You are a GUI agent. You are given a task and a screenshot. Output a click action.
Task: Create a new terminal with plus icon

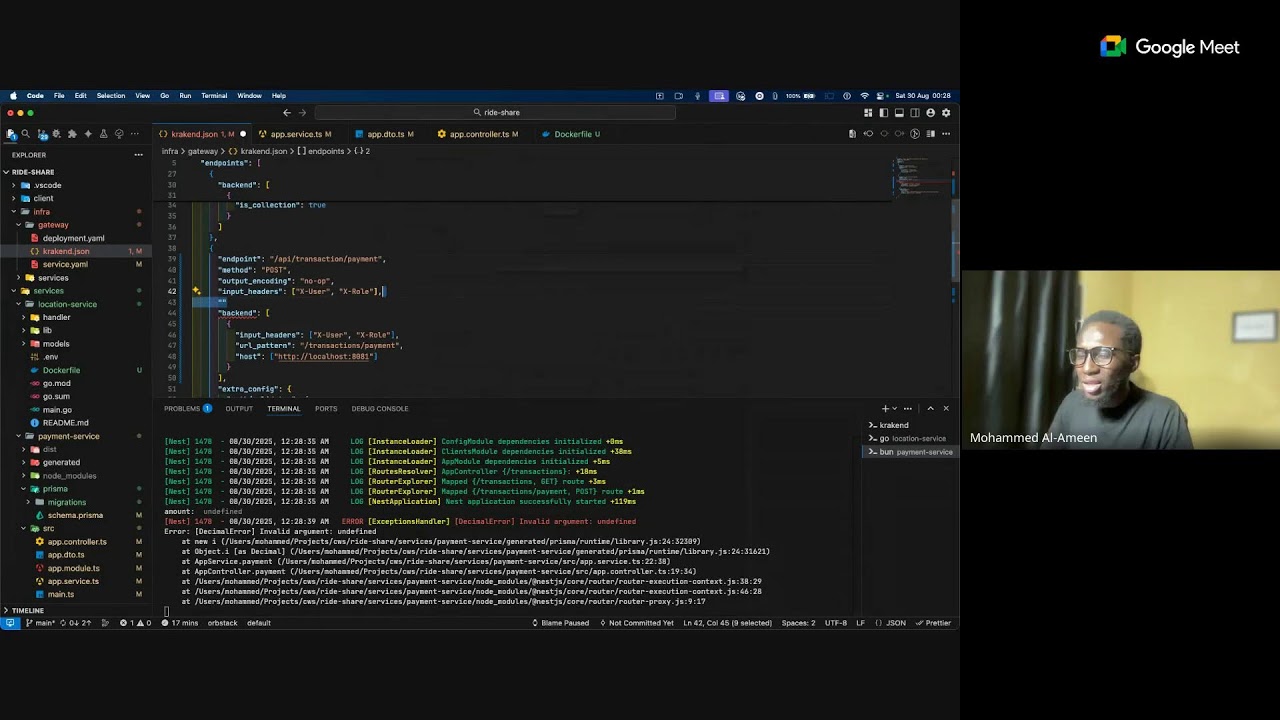point(885,408)
